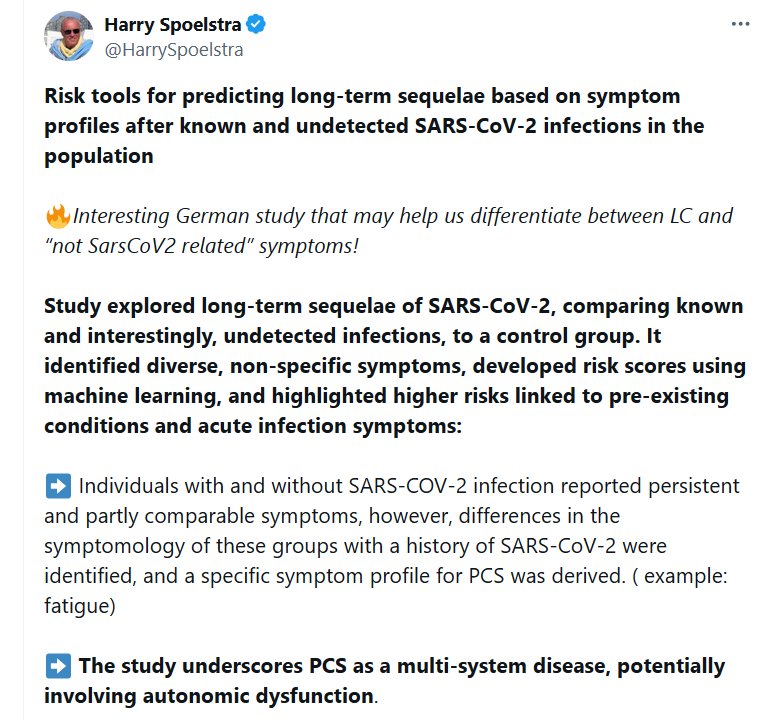Click the italic "Interesting German study" sentence

pyautogui.click(x=400, y=215)
